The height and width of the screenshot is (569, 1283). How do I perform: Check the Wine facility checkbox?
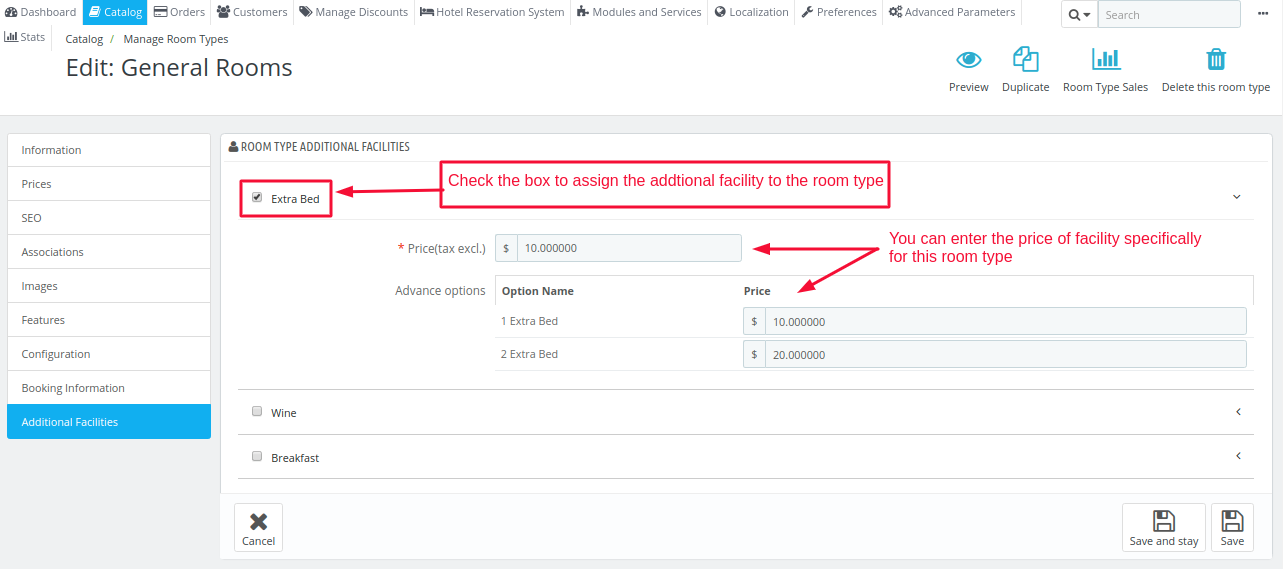click(257, 411)
